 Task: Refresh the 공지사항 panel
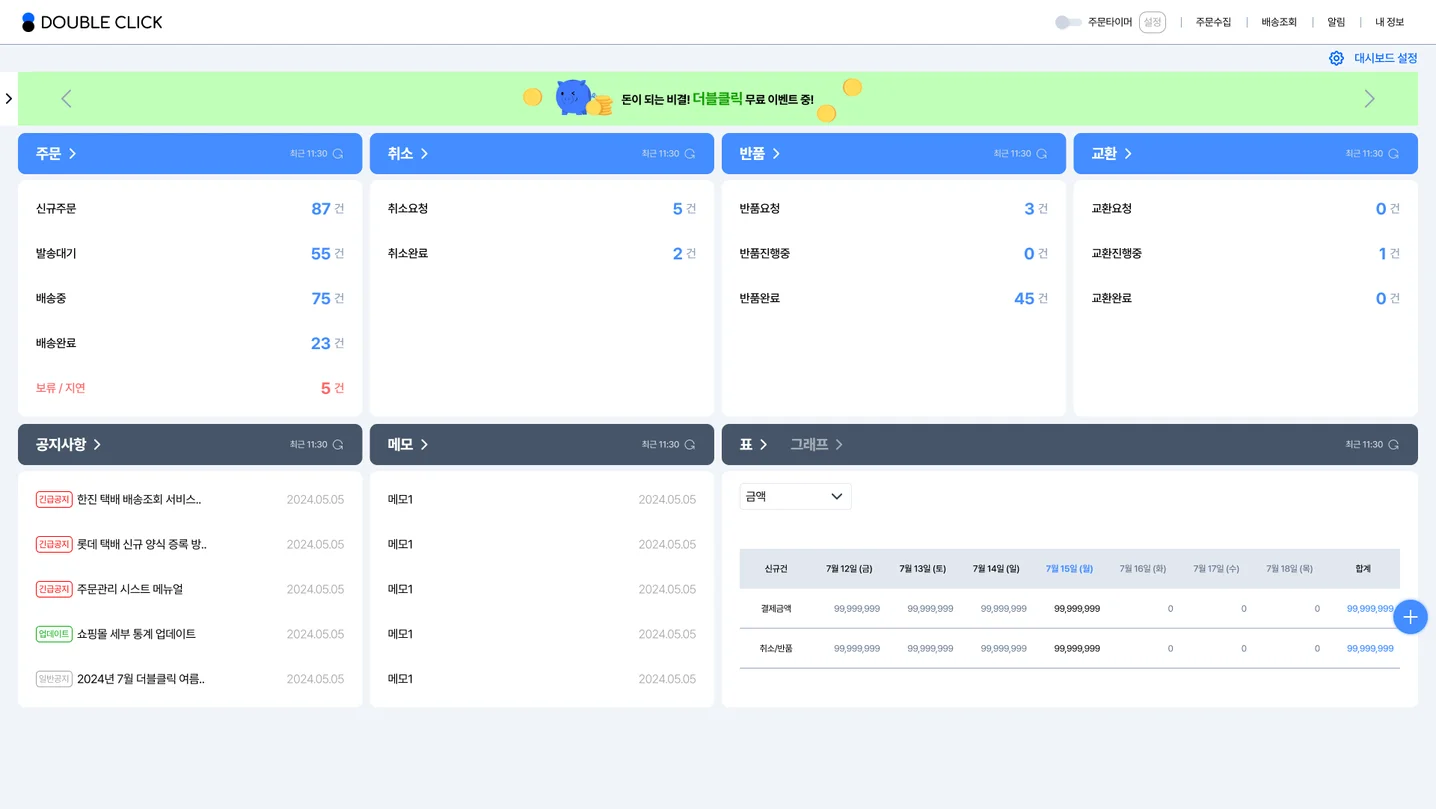[x=338, y=445]
